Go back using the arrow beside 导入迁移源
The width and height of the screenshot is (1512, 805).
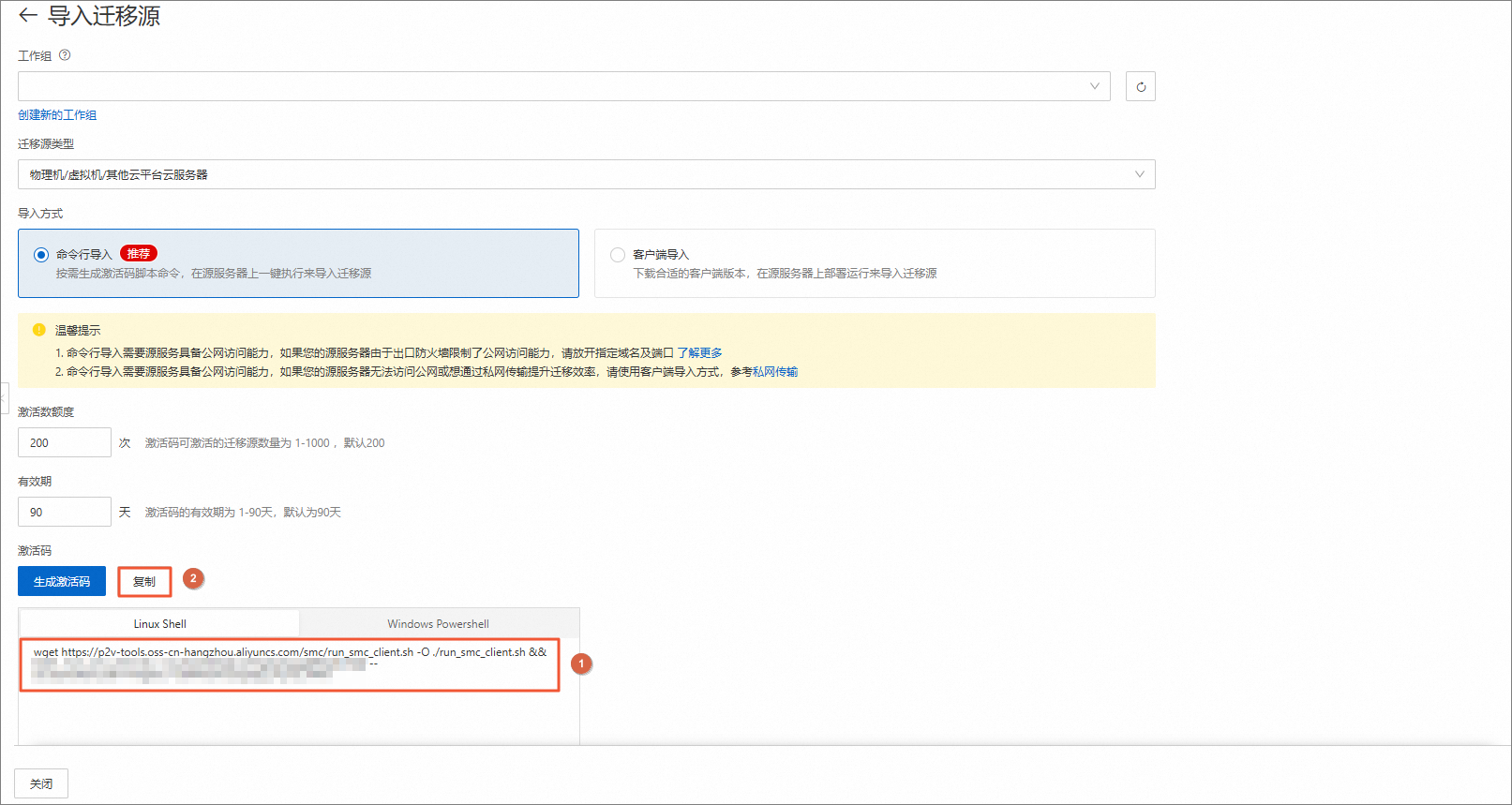28,15
